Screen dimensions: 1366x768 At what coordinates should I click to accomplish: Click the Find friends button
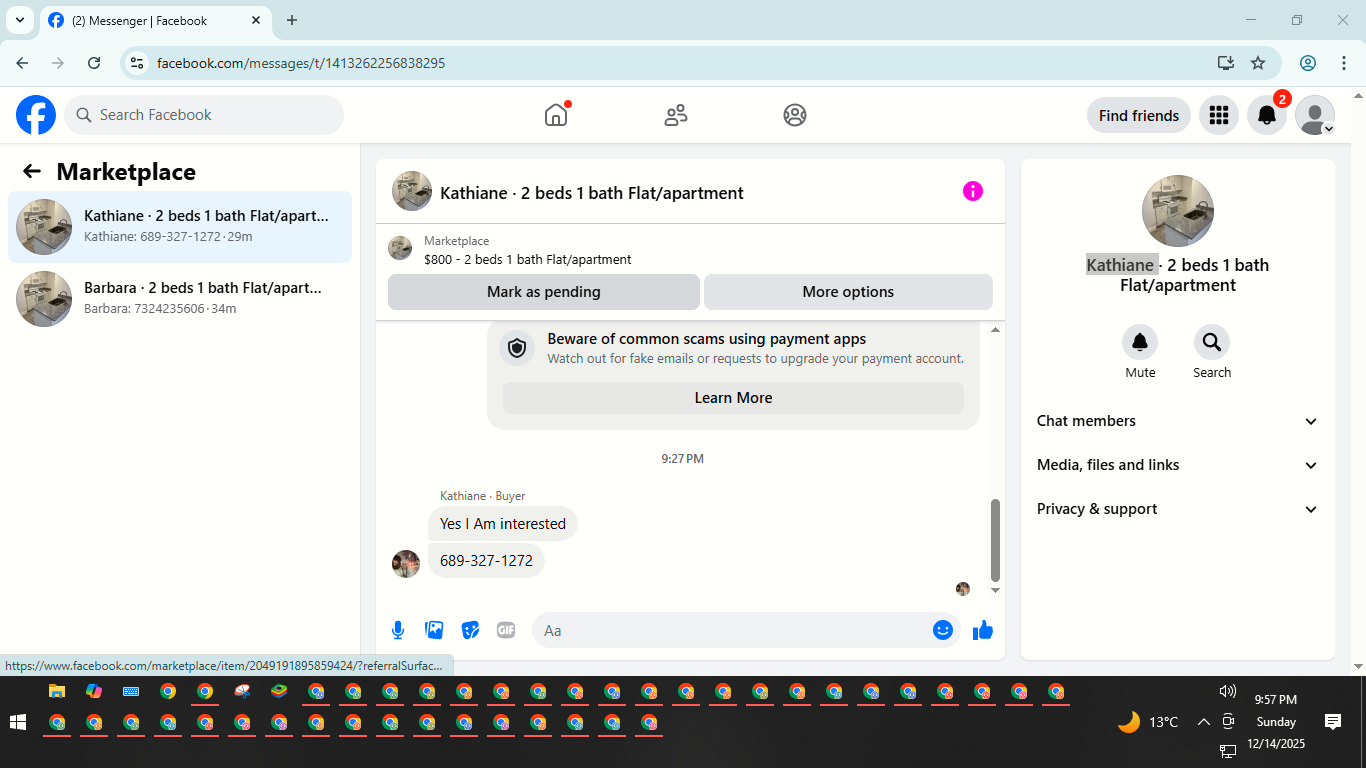coord(1139,115)
